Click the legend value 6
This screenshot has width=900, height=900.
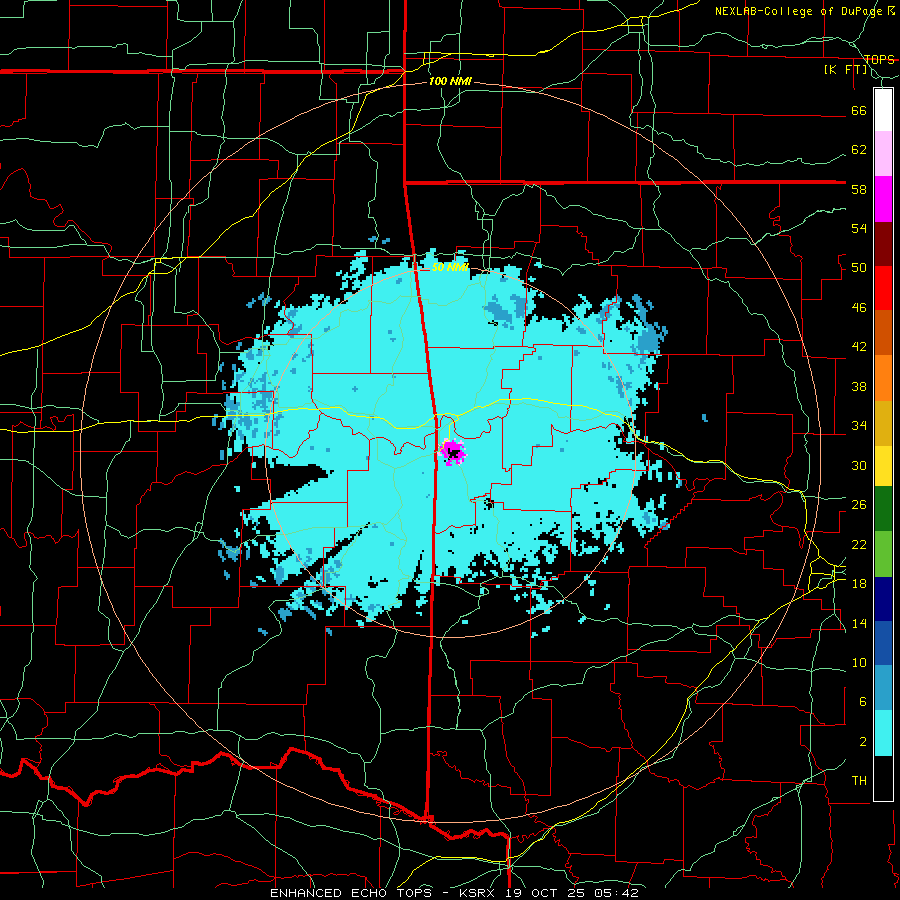[x=863, y=702]
